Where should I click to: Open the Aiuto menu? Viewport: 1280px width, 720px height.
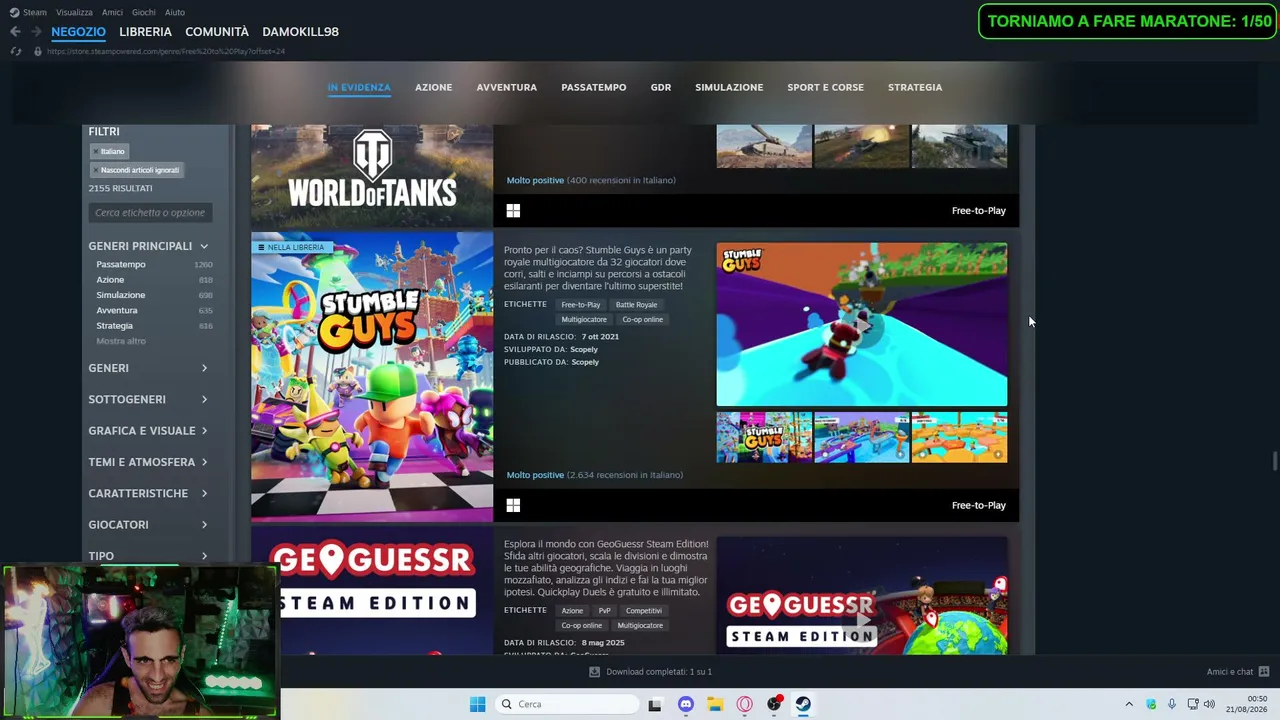pos(175,13)
